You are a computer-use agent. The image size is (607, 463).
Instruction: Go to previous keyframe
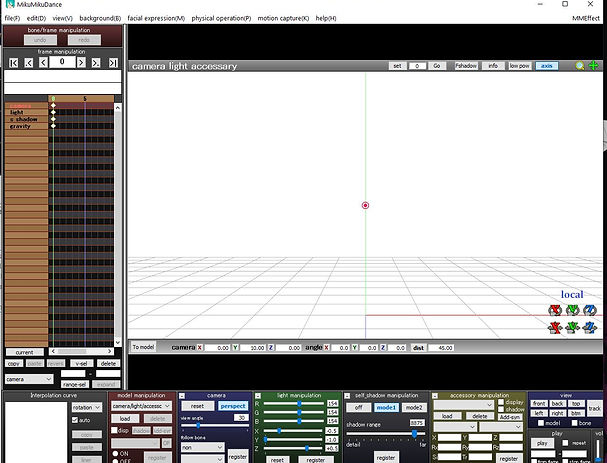pos(29,63)
